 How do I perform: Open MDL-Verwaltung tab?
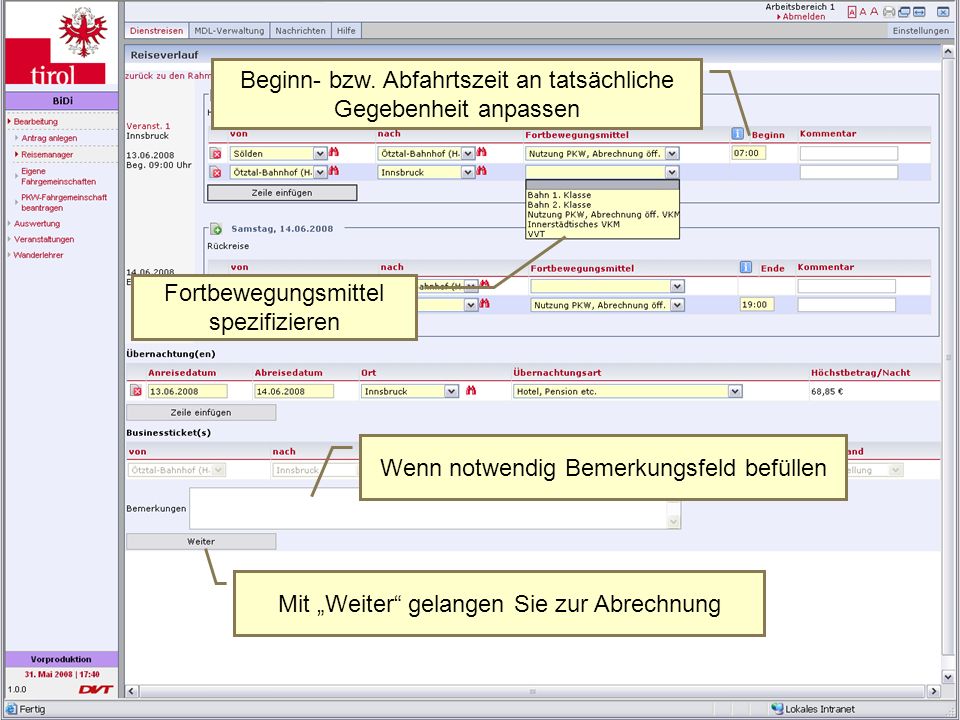coord(229,31)
